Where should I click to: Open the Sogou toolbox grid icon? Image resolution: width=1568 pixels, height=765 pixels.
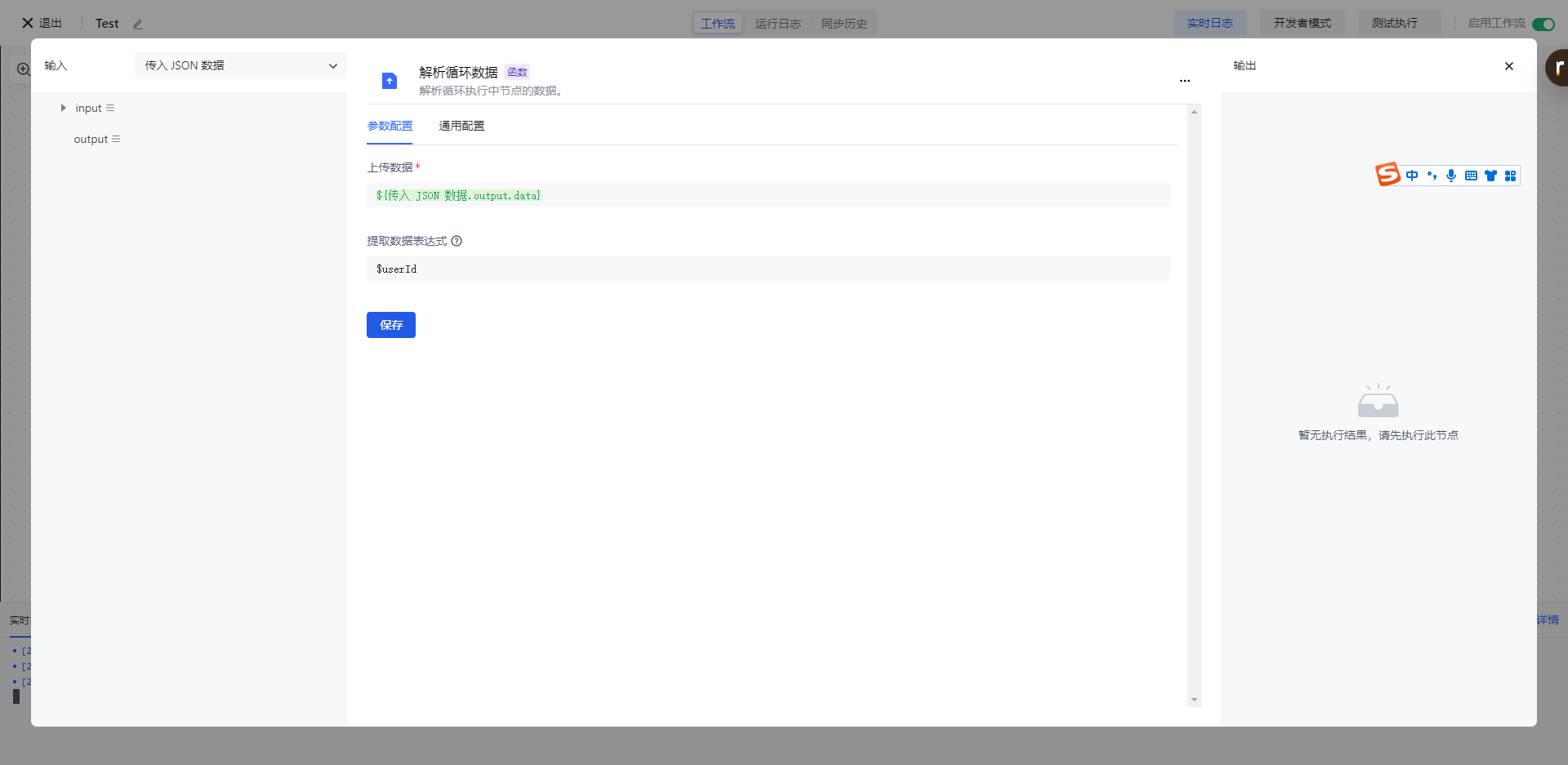[1510, 176]
